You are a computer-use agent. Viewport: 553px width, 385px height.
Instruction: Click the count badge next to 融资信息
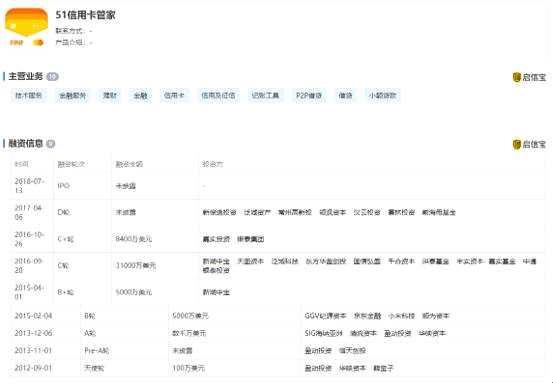[x=51, y=143]
